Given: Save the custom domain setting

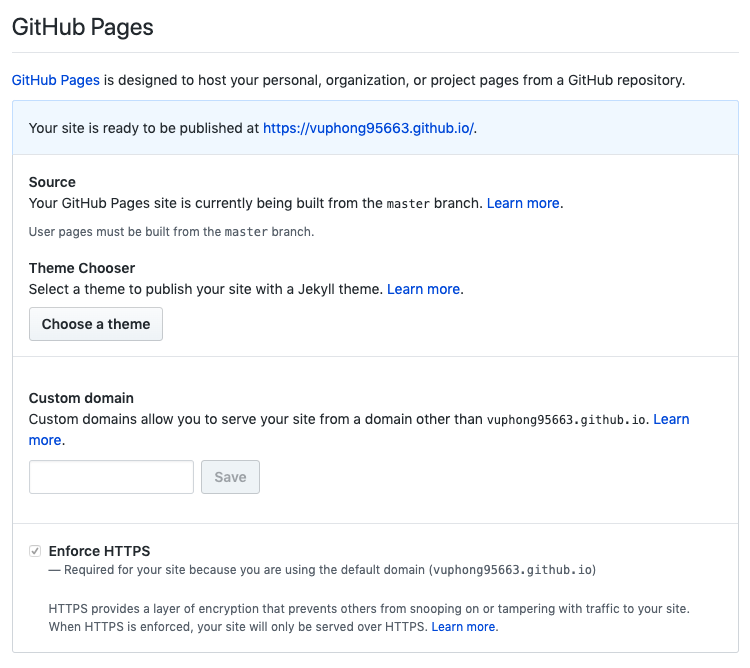Looking at the screenshot, I should 230,477.
